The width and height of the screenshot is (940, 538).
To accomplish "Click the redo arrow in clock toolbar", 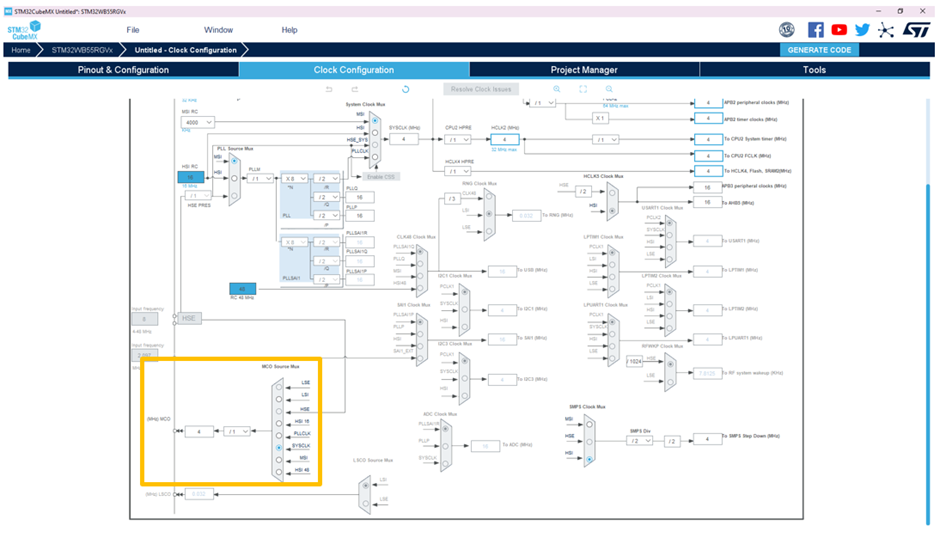I will tap(354, 89).
